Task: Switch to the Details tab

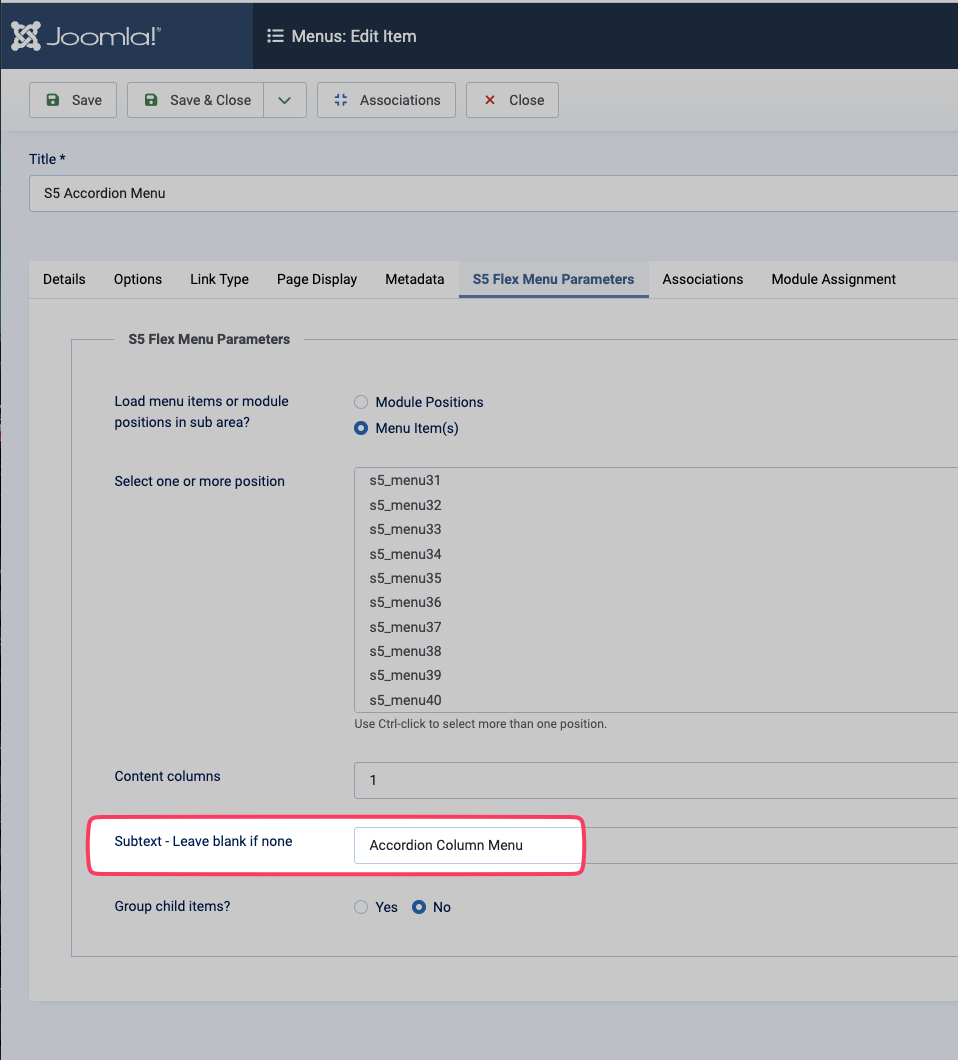Action: point(64,279)
